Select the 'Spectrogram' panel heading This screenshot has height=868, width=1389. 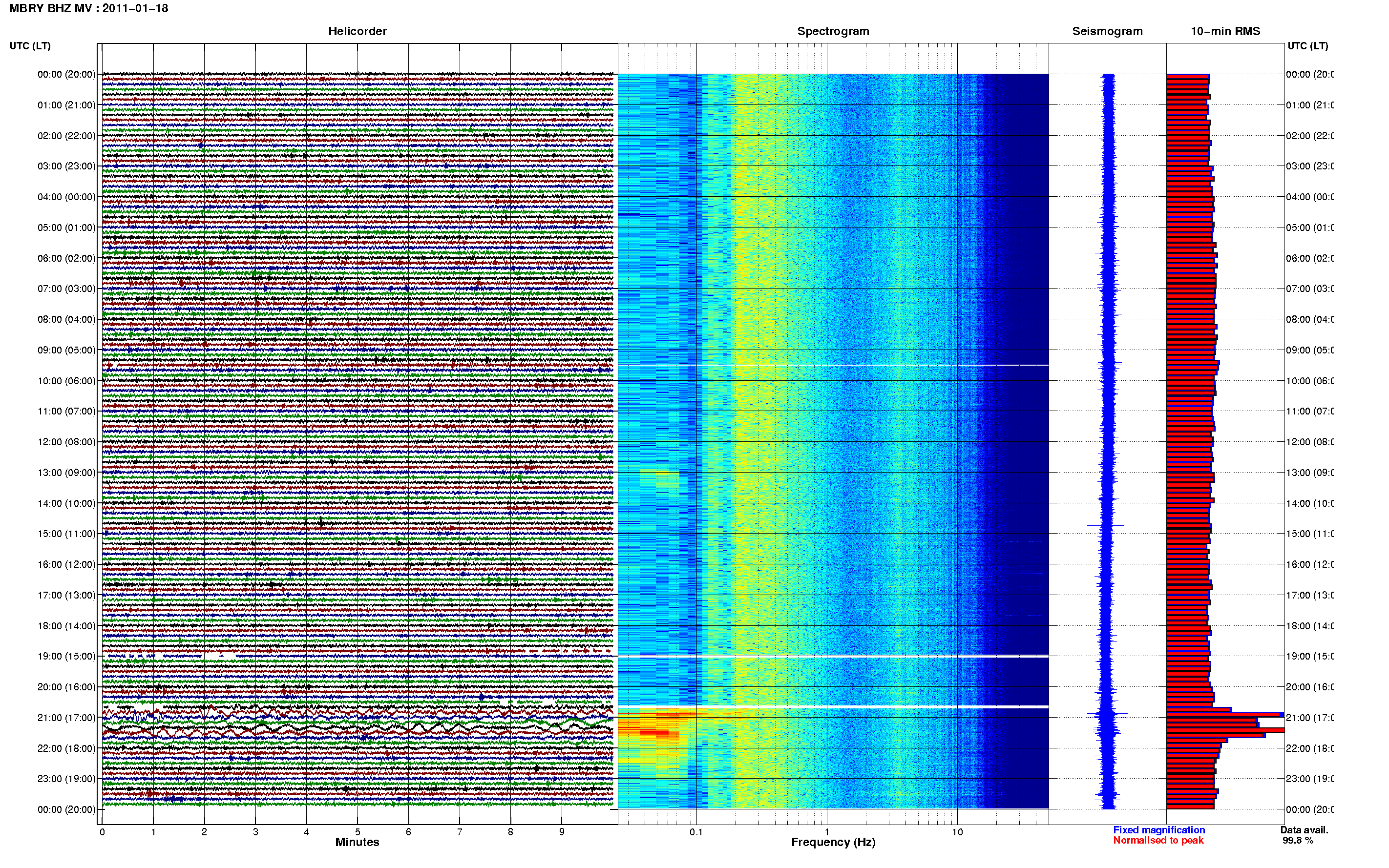[x=833, y=32]
